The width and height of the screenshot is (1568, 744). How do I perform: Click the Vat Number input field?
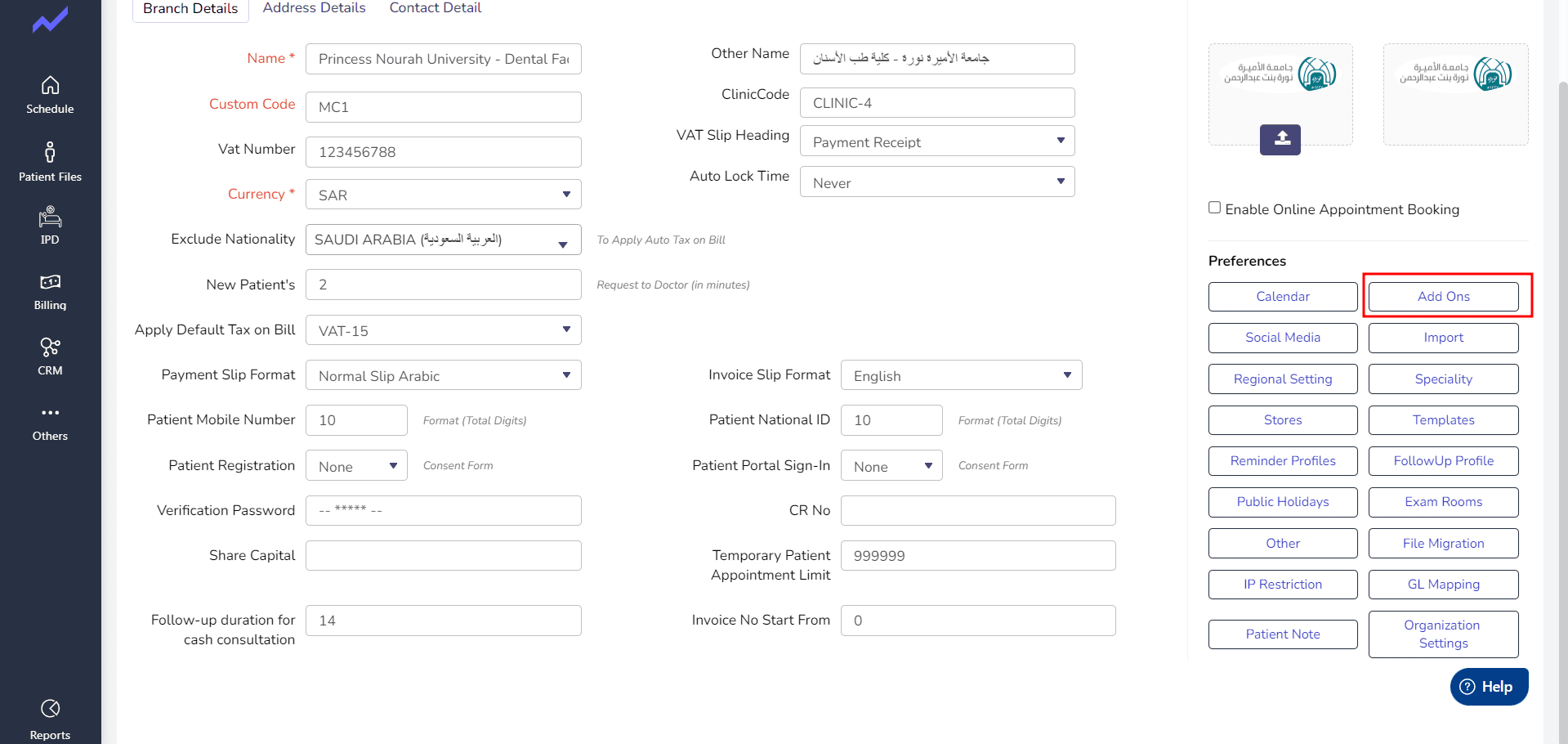click(443, 152)
